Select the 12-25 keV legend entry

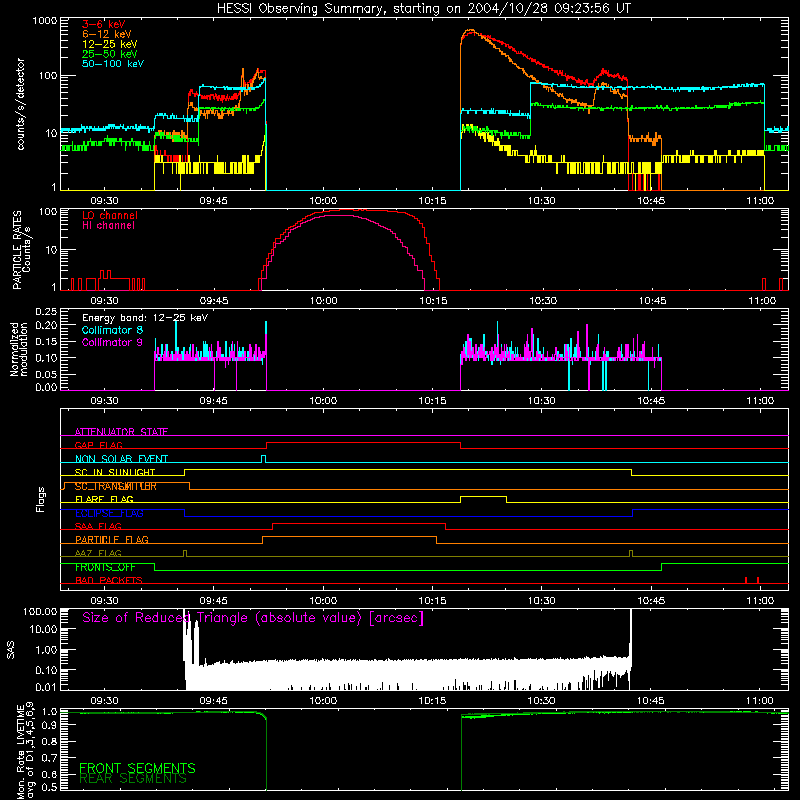click(110, 44)
